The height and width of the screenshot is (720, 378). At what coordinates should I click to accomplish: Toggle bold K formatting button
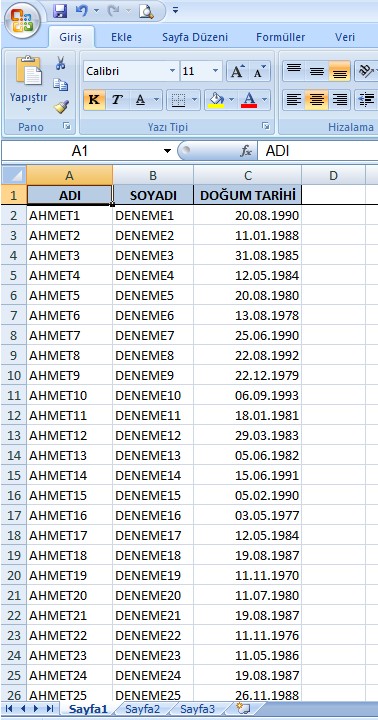pos(95,100)
